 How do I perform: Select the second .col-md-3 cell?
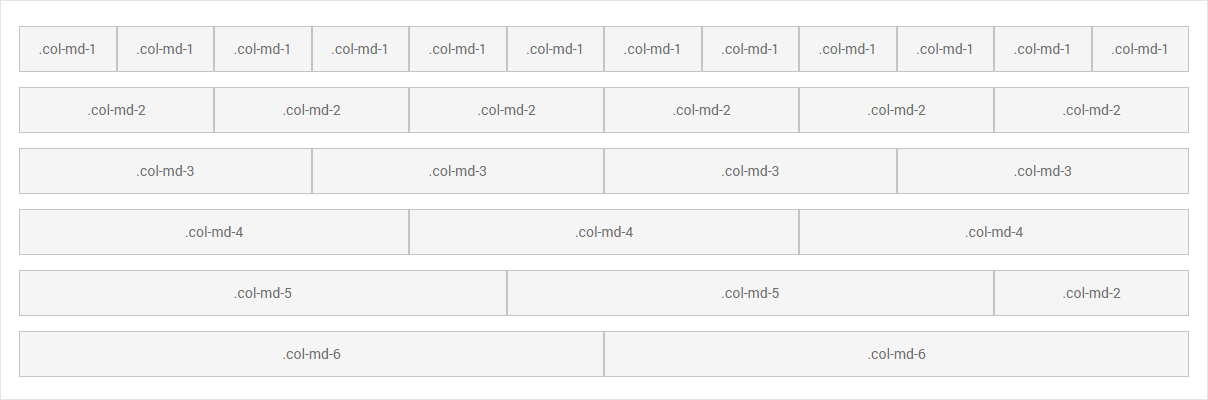pos(458,171)
